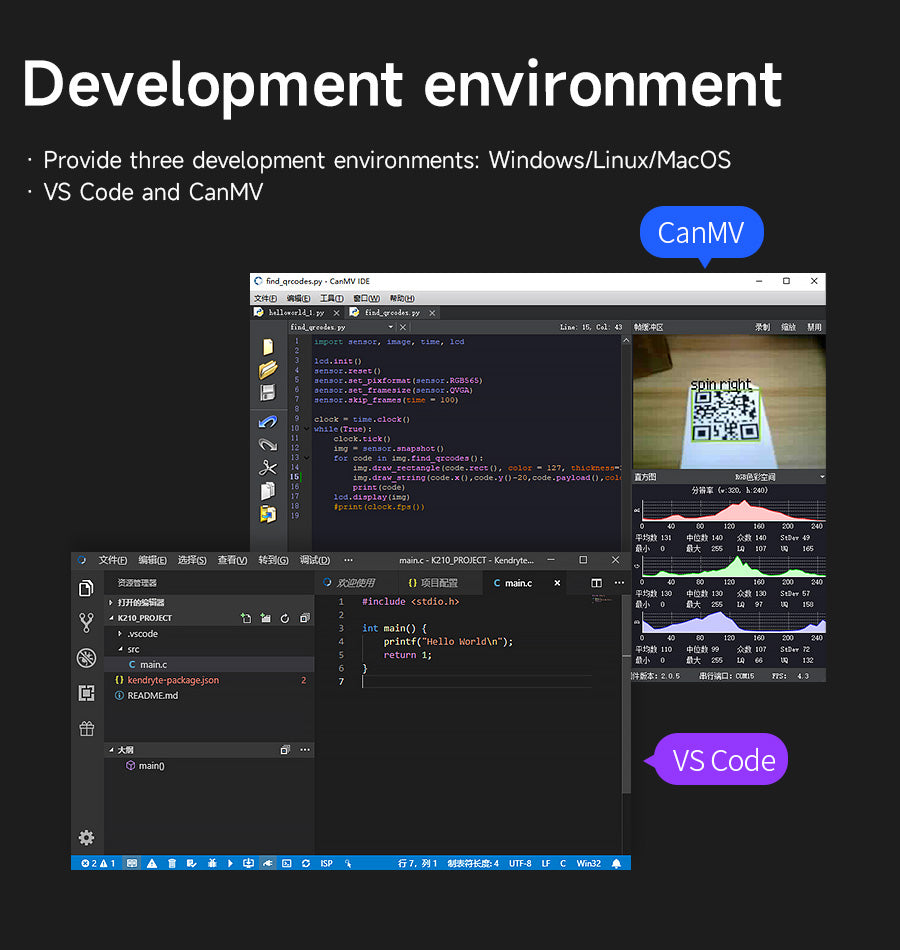
Task: Open Source Control in VS Code activity bar
Action: click(x=87, y=622)
